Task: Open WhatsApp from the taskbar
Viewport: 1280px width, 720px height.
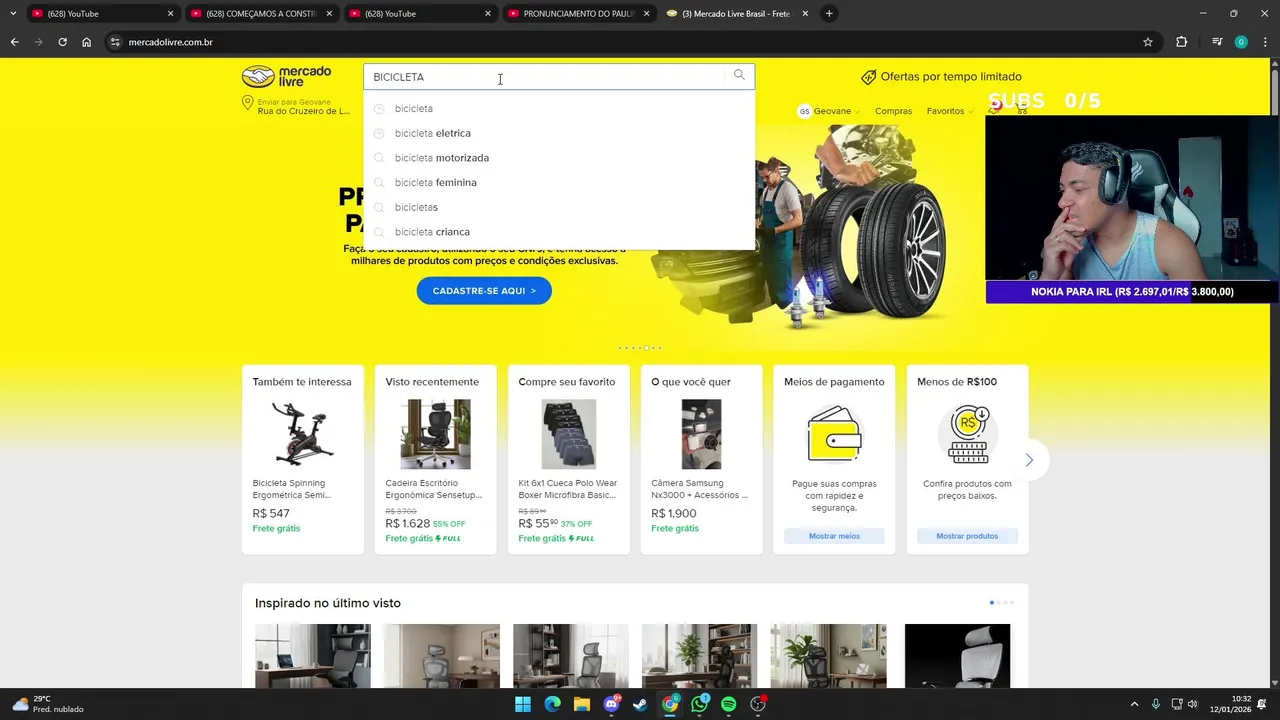Action: click(699, 704)
